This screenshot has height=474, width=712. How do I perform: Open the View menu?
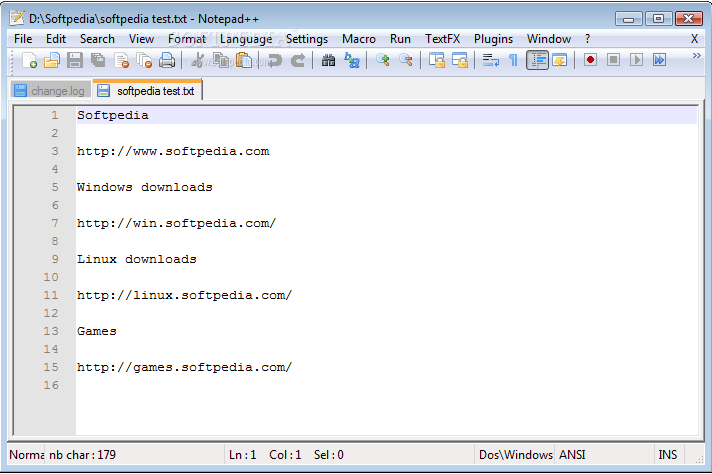(141, 39)
